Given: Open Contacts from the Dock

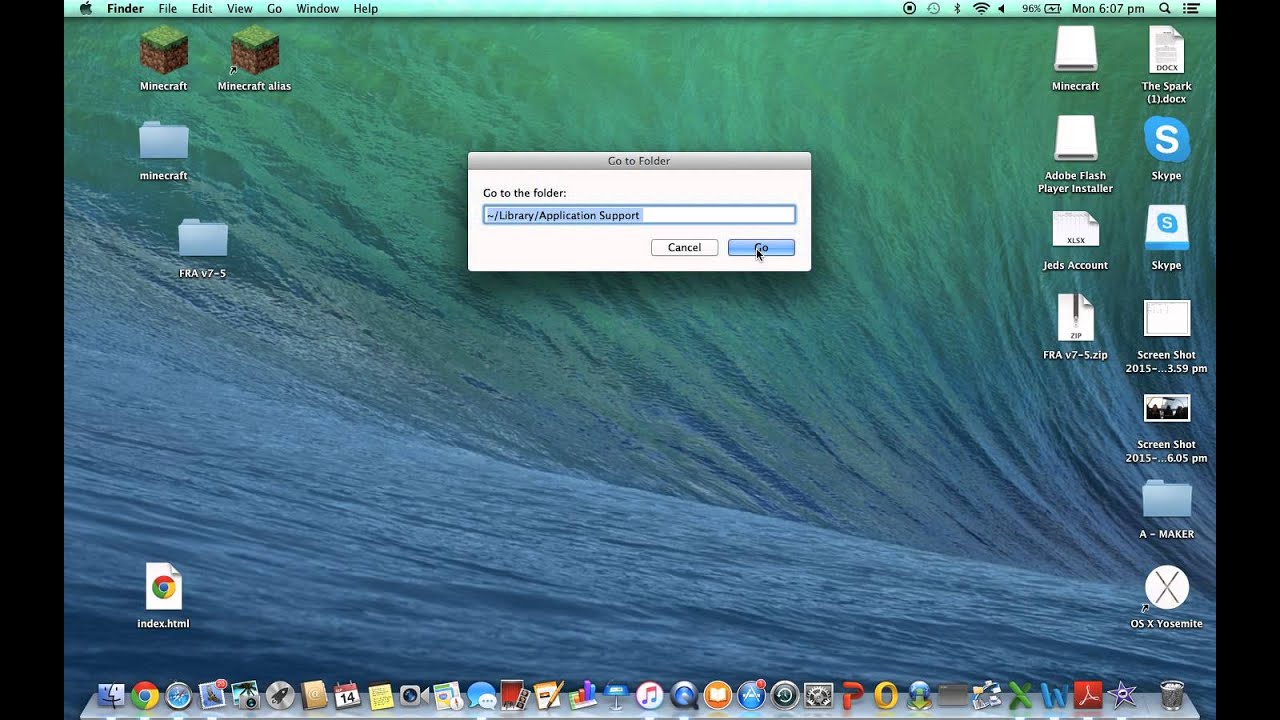Looking at the screenshot, I should click(314, 695).
